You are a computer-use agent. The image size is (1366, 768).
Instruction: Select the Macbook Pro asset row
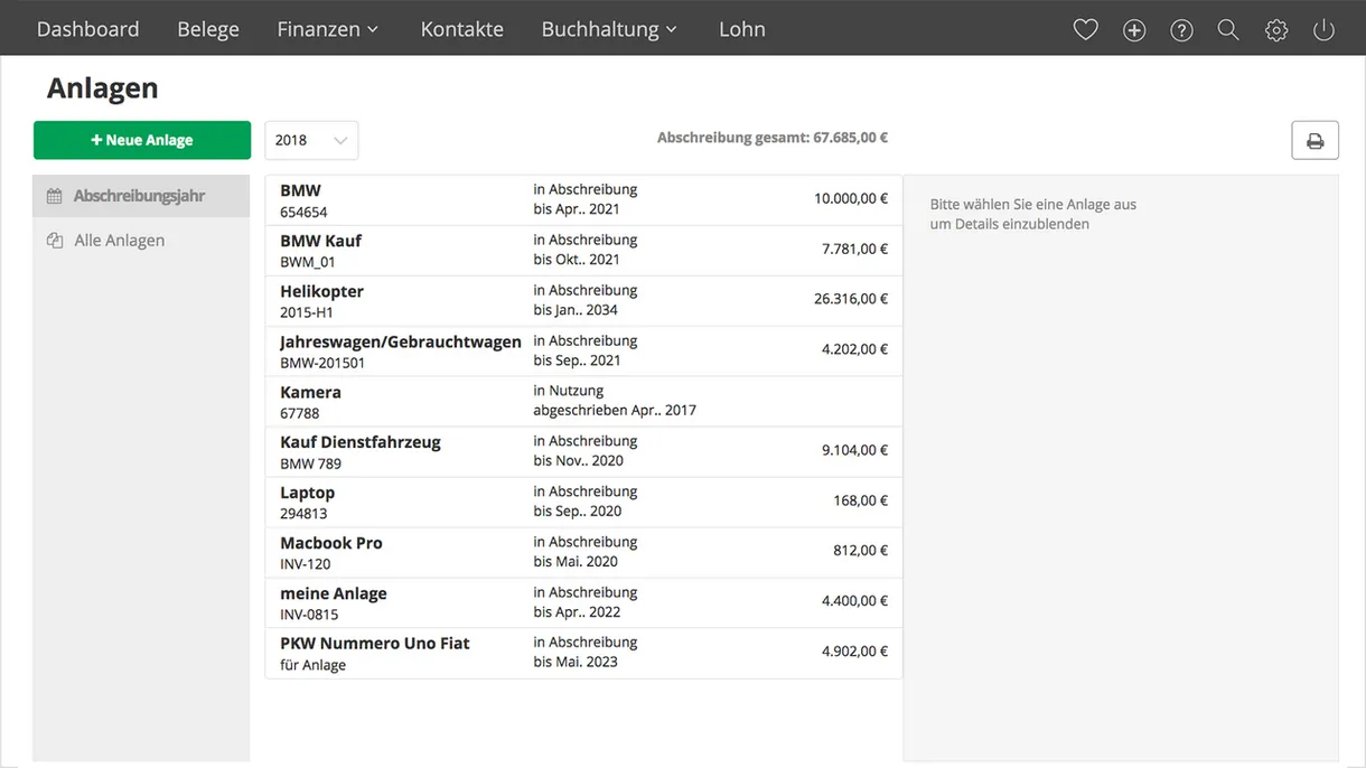pos(584,552)
